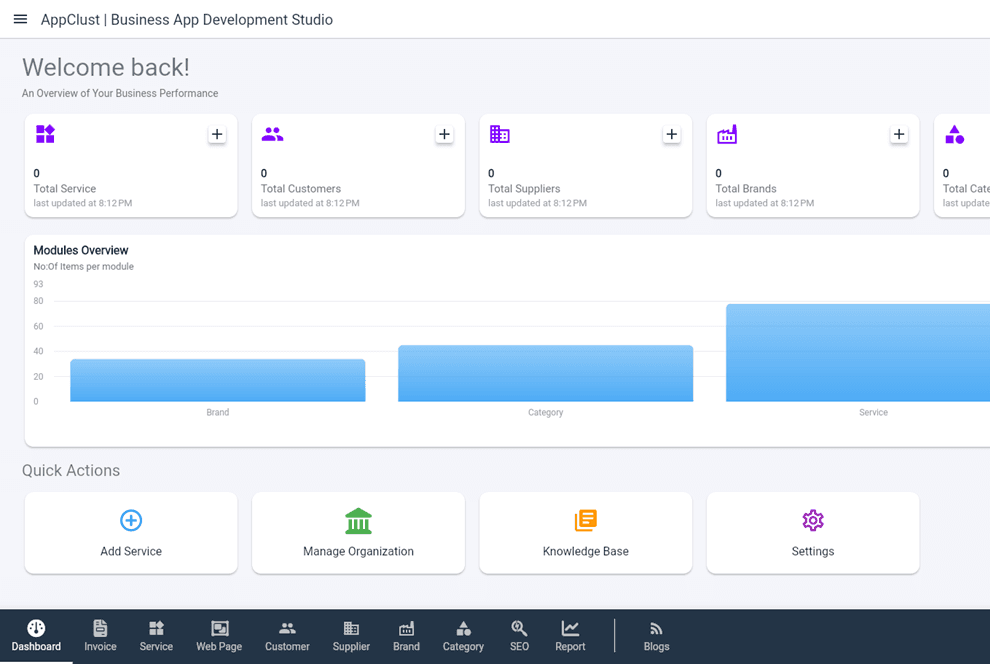Screen dimensions: 990x664
Task: Click the Total Brands label
Action: pyautogui.click(x=746, y=189)
